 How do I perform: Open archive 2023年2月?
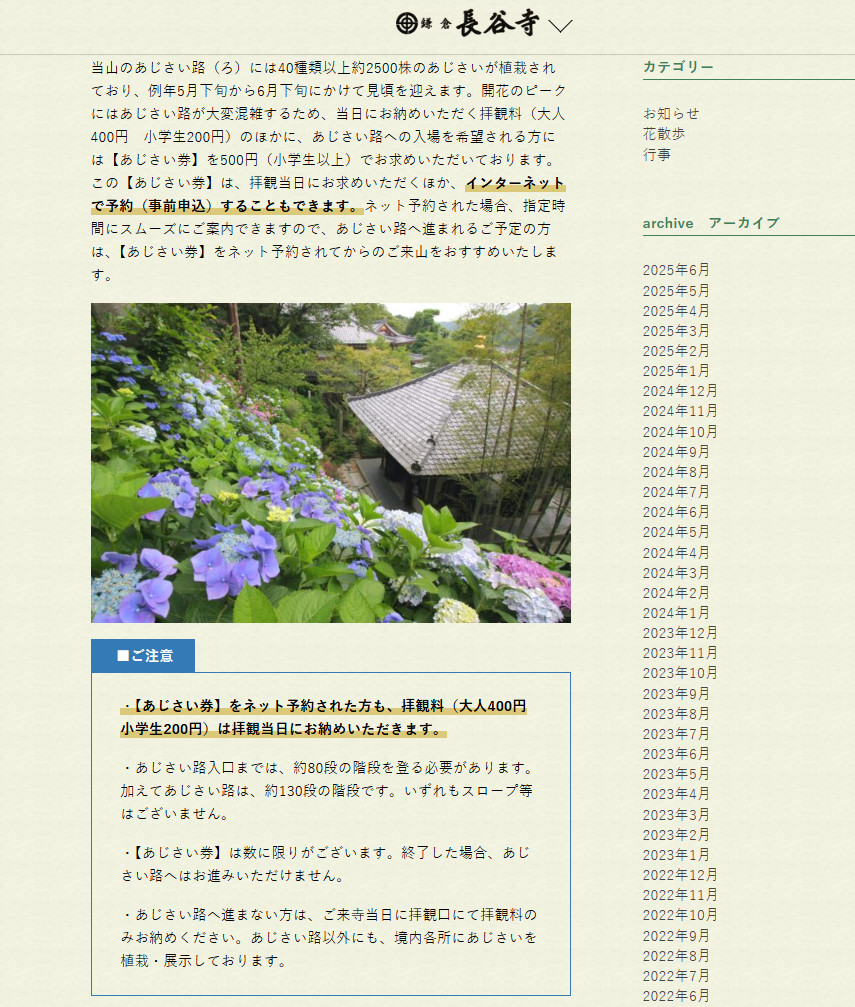(x=676, y=835)
